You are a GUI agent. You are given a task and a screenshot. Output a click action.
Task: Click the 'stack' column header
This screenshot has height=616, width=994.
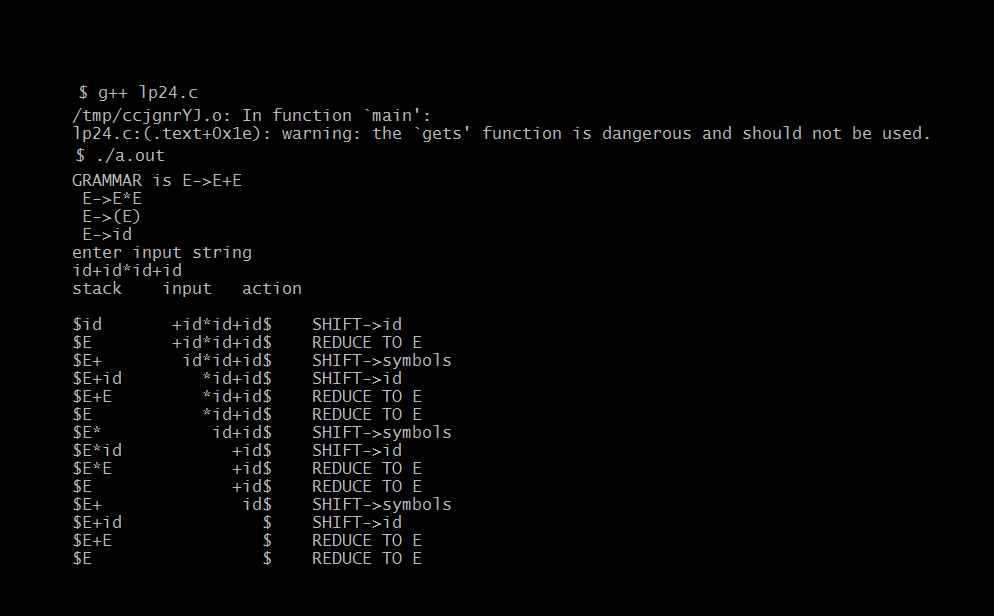tap(96, 288)
